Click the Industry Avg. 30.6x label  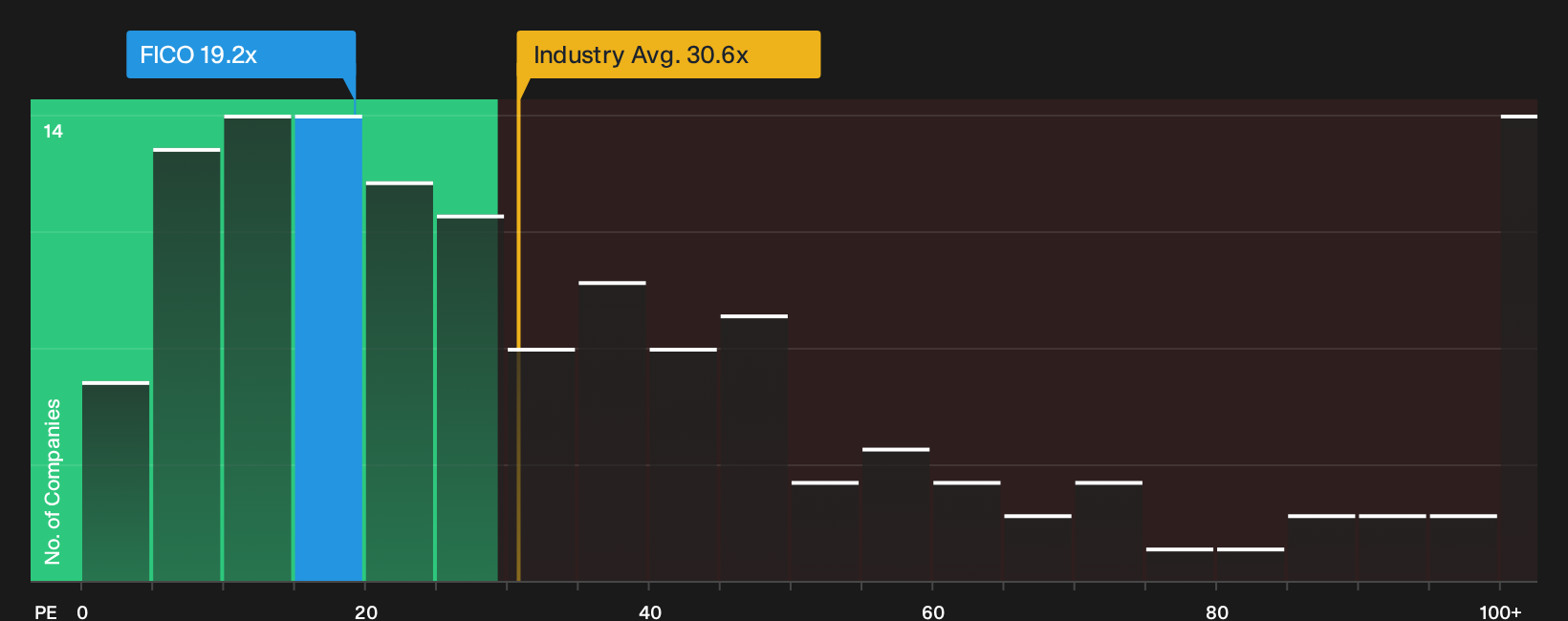tap(668, 54)
